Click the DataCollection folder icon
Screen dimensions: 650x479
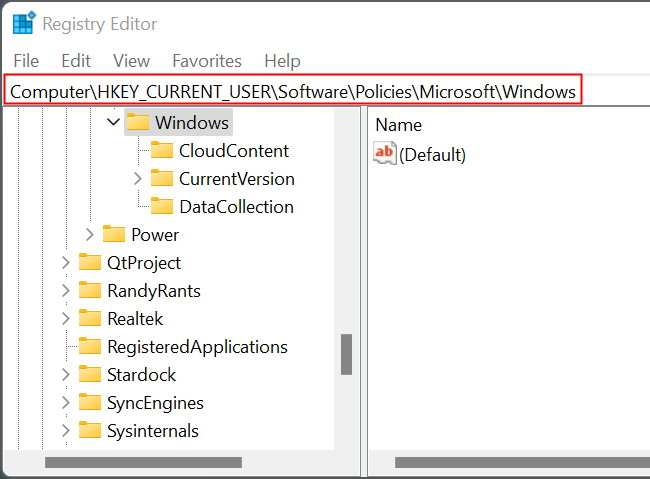point(162,207)
